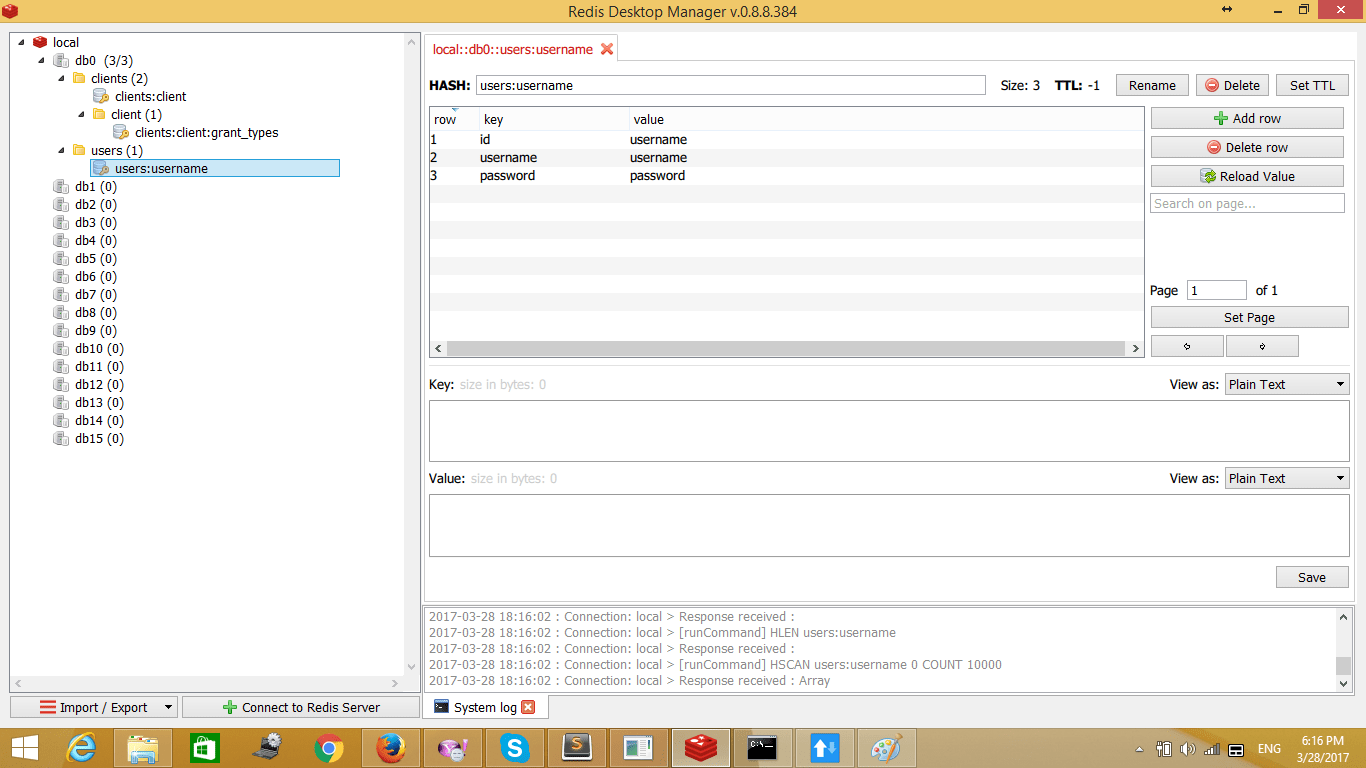Click the Reload Value button
The width and height of the screenshot is (1366, 768).
(1247, 176)
